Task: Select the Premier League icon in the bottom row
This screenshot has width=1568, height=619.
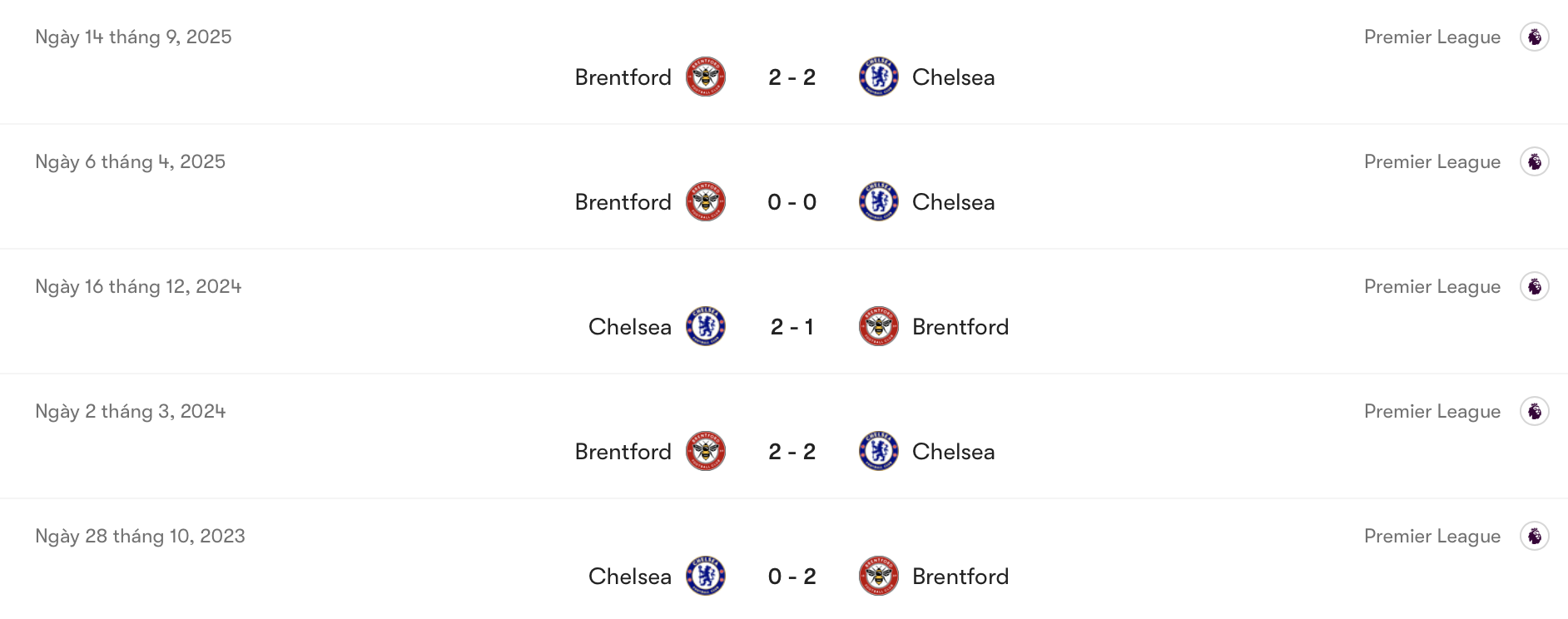Action: tap(1536, 536)
